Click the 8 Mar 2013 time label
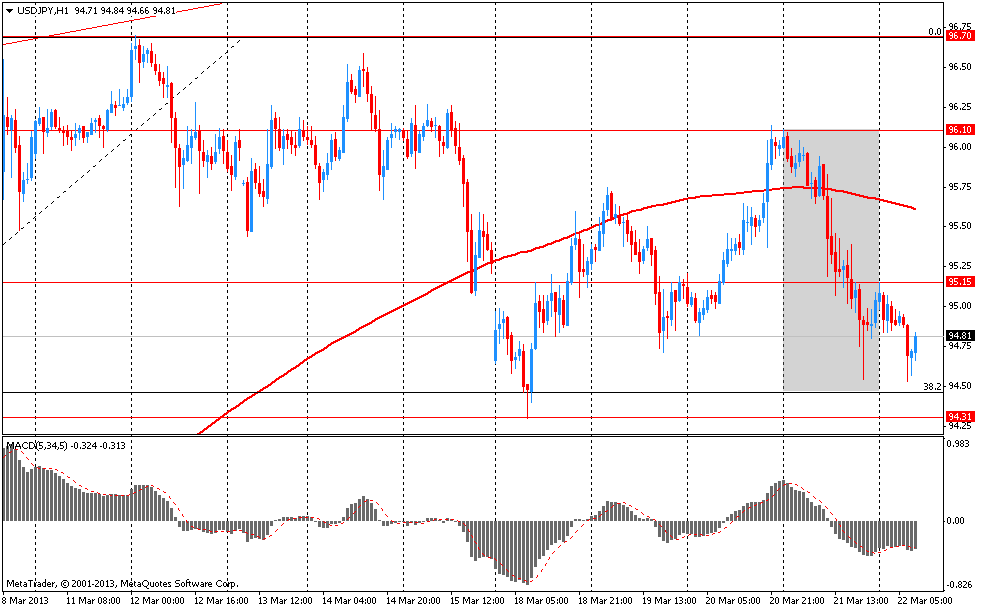Image resolution: width=983 pixels, height=609 pixels. [26, 600]
